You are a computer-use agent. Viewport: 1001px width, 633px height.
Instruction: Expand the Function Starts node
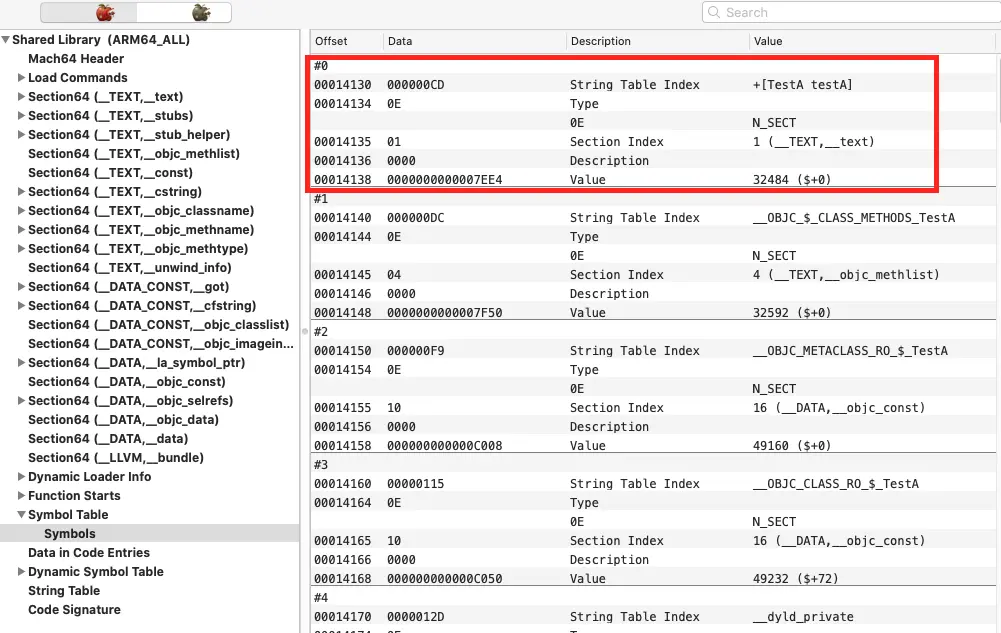tap(21, 496)
